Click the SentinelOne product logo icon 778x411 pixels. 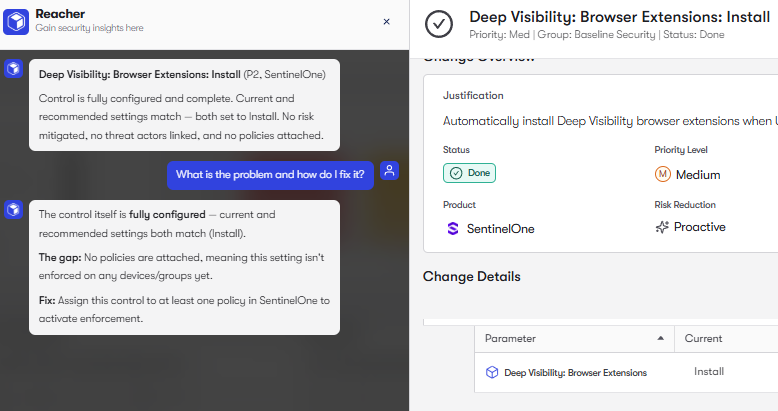click(x=453, y=228)
